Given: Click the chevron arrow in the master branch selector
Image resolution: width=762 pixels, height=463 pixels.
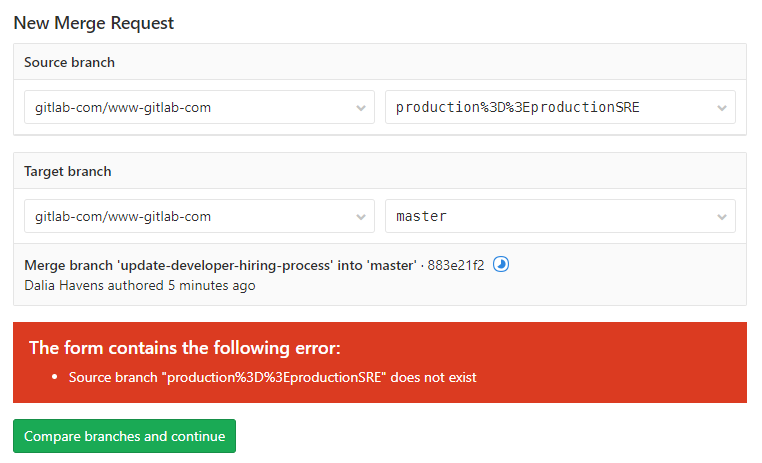Looking at the screenshot, I should click(722, 217).
